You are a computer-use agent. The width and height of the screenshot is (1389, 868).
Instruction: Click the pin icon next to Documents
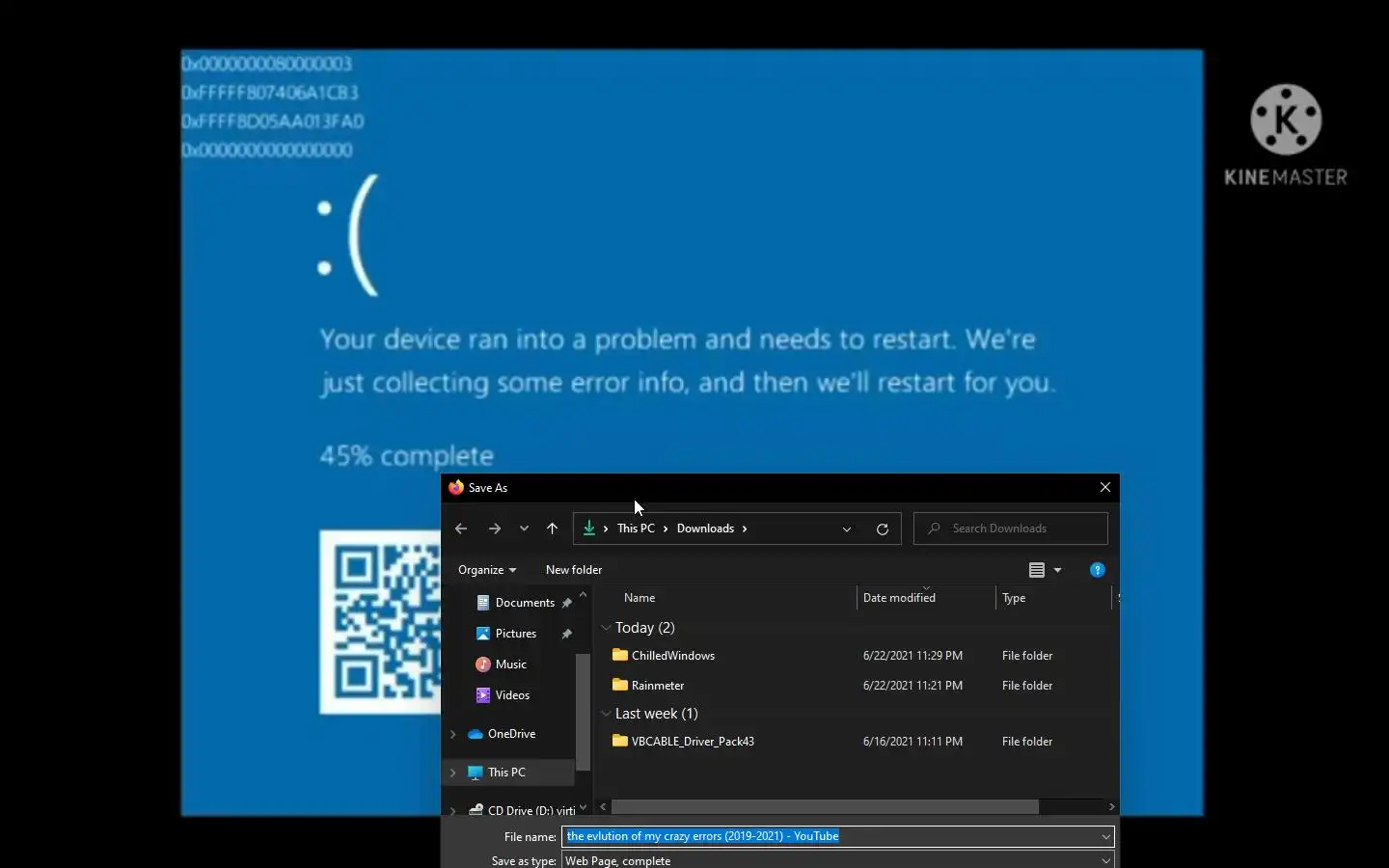pos(567,603)
